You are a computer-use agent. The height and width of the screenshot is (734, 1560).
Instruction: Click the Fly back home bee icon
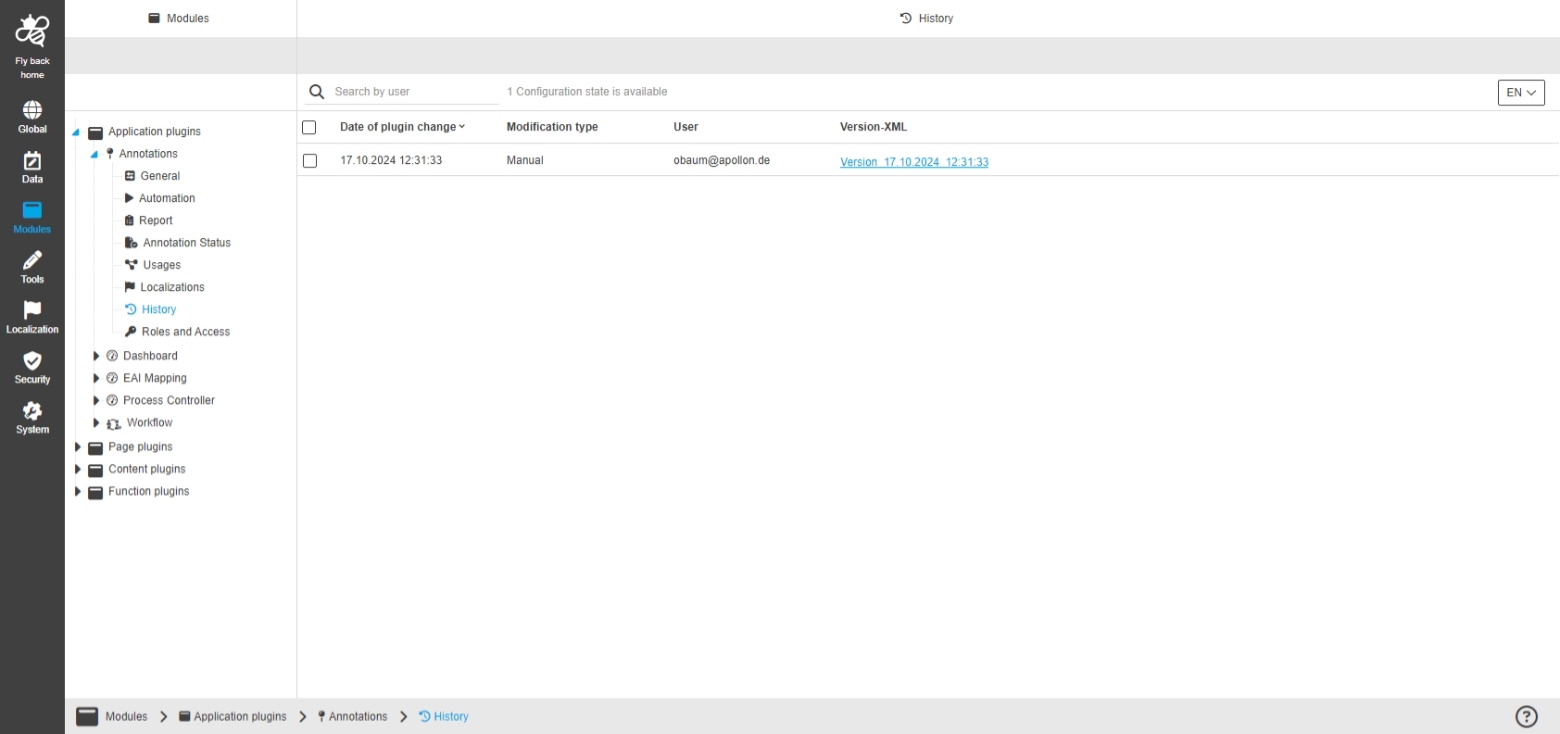32,33
